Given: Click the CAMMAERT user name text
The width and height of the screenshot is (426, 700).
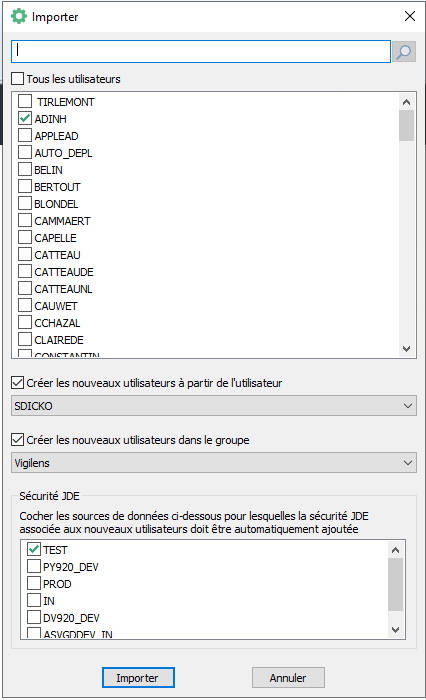Looking at the screenshot, I should point(62,221).
